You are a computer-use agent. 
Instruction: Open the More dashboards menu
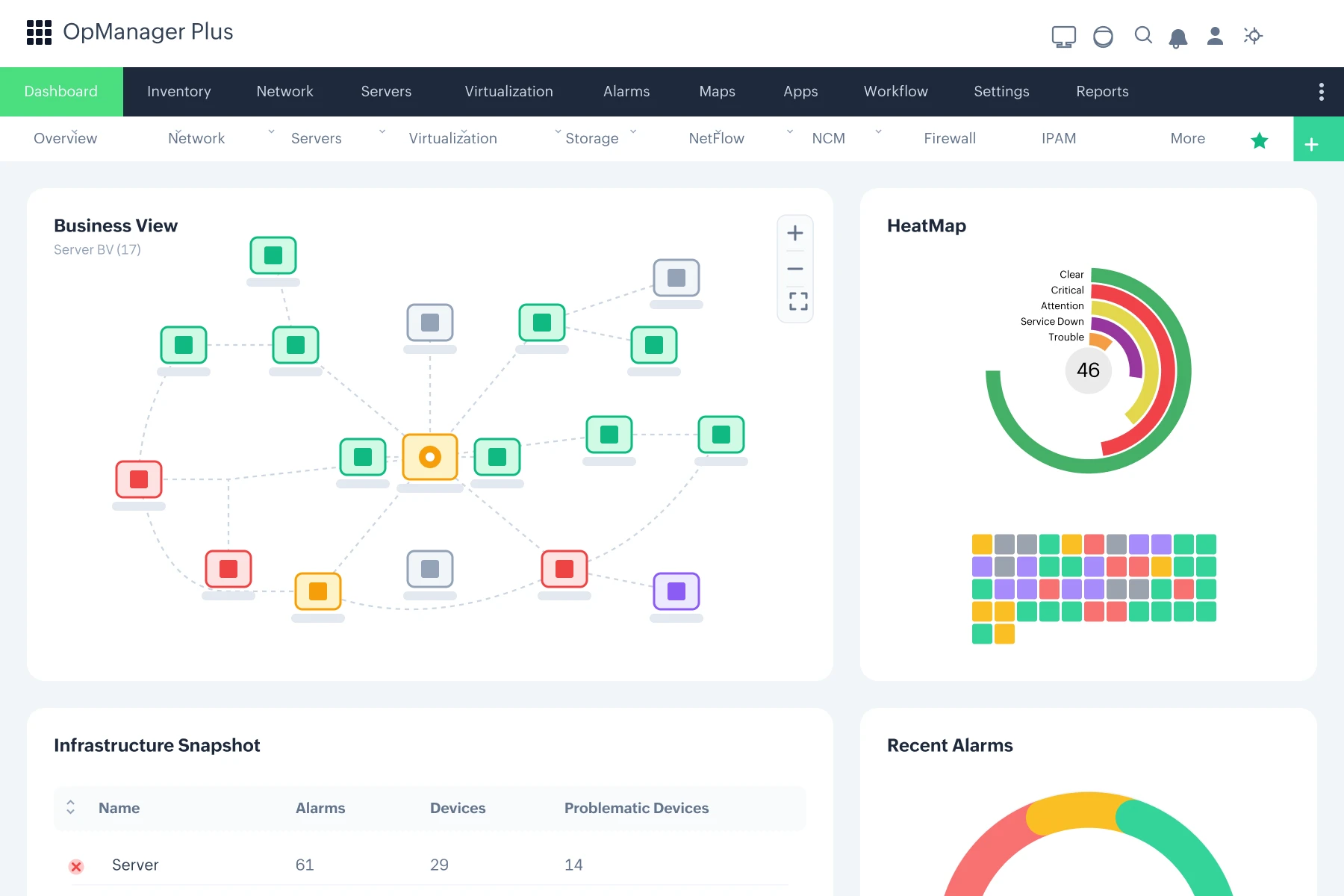pyautogui.click(x=1187, y=138)
